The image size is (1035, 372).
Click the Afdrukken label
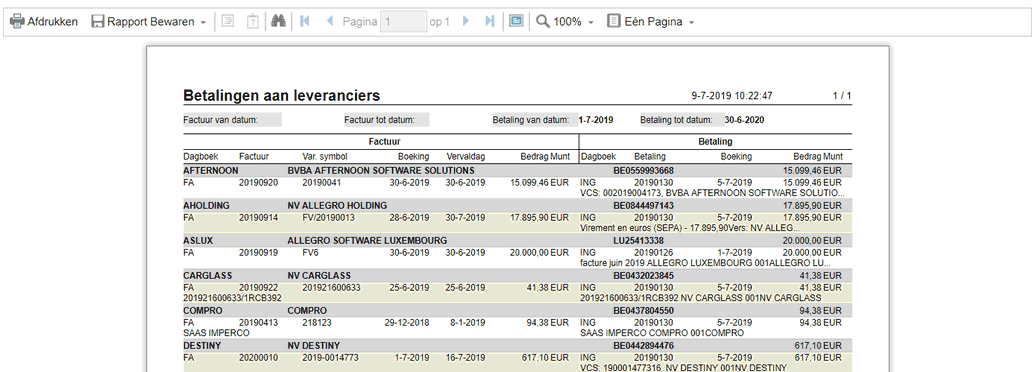coord(52,22)
